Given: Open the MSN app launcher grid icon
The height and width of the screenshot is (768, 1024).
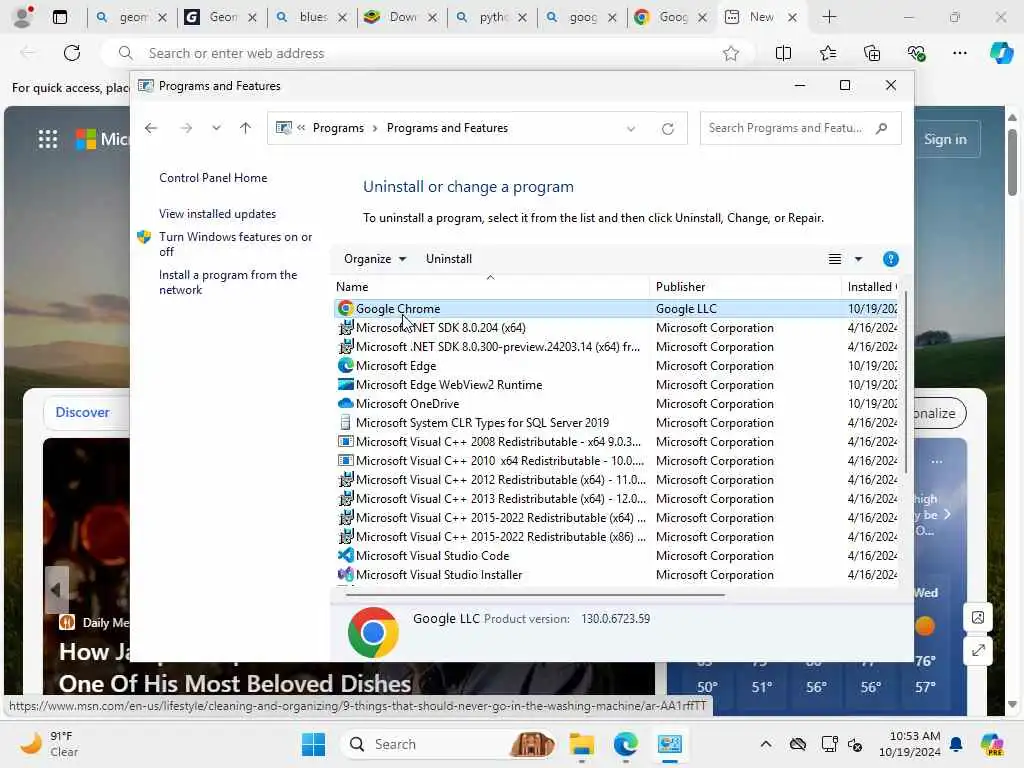Looking at the screenshot, I should [48, 138].
